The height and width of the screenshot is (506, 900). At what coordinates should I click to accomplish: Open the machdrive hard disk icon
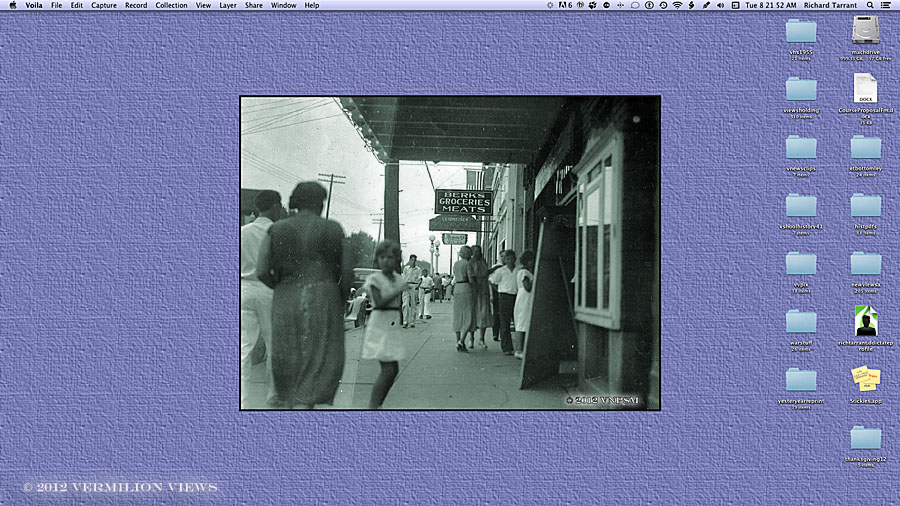[865, 30]
